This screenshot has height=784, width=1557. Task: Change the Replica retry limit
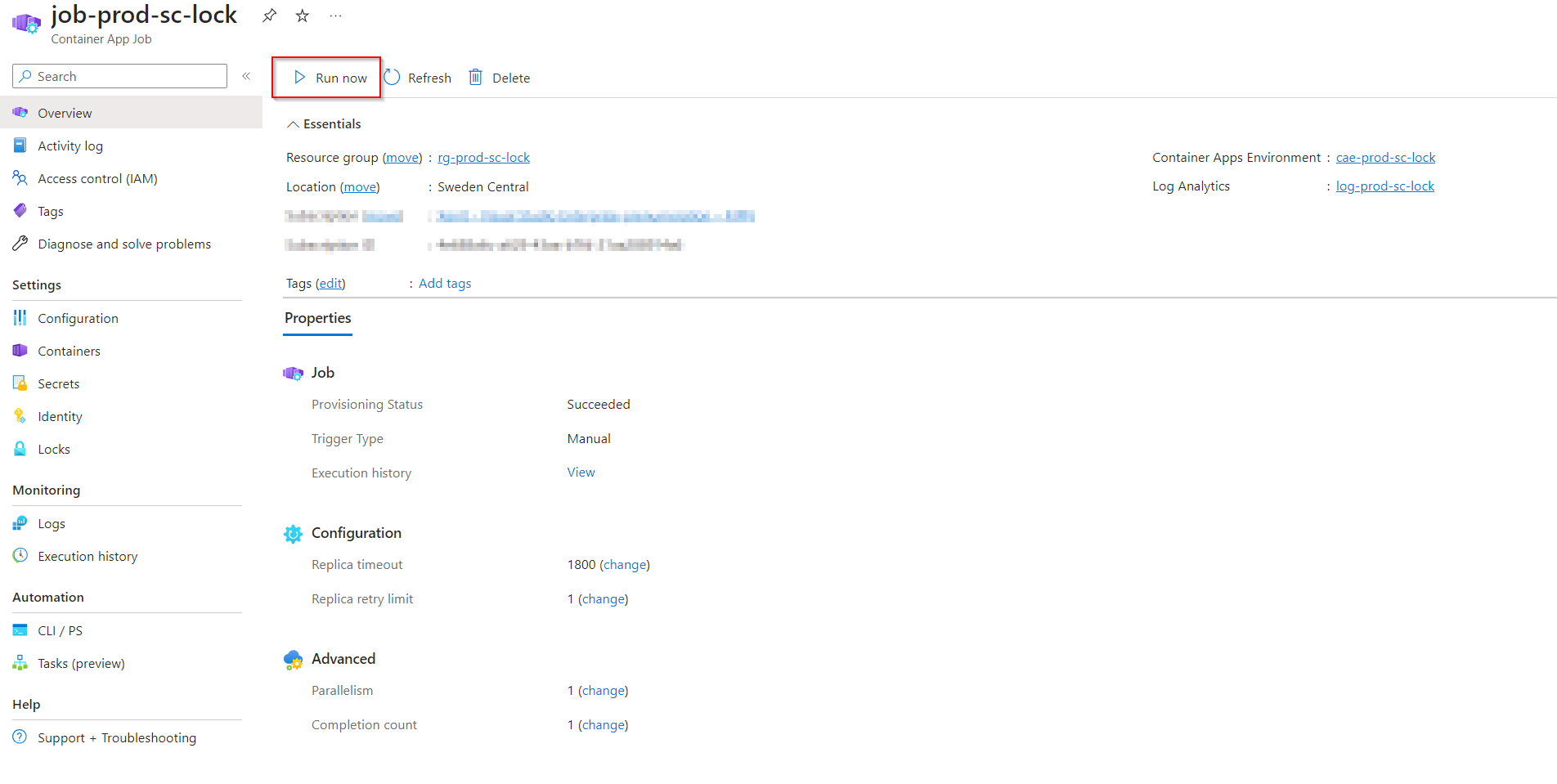(x=604, y=598)
